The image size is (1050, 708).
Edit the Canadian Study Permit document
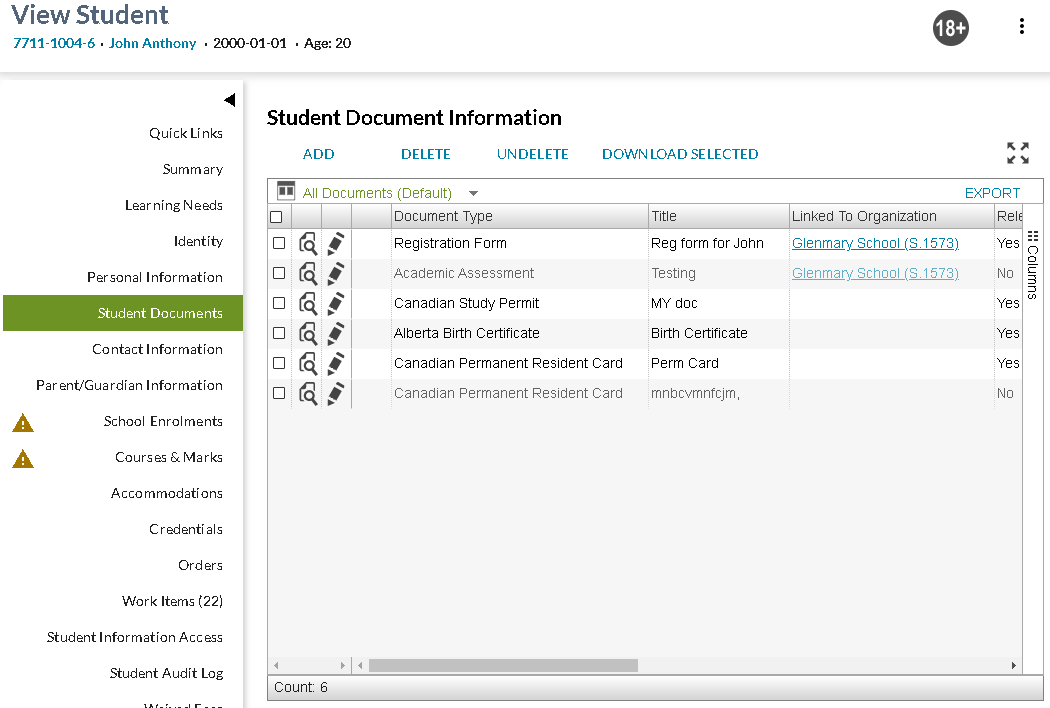(x=336, y=303)
